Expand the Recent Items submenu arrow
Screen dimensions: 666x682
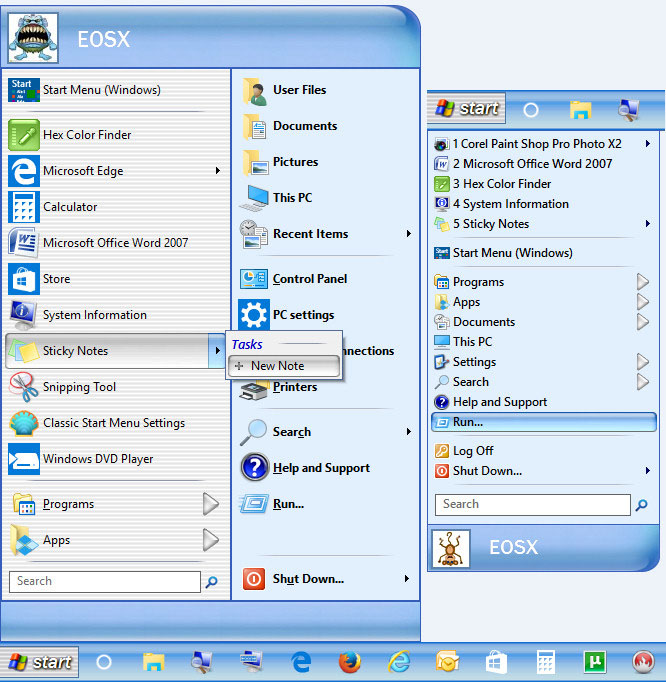point(408,234)
